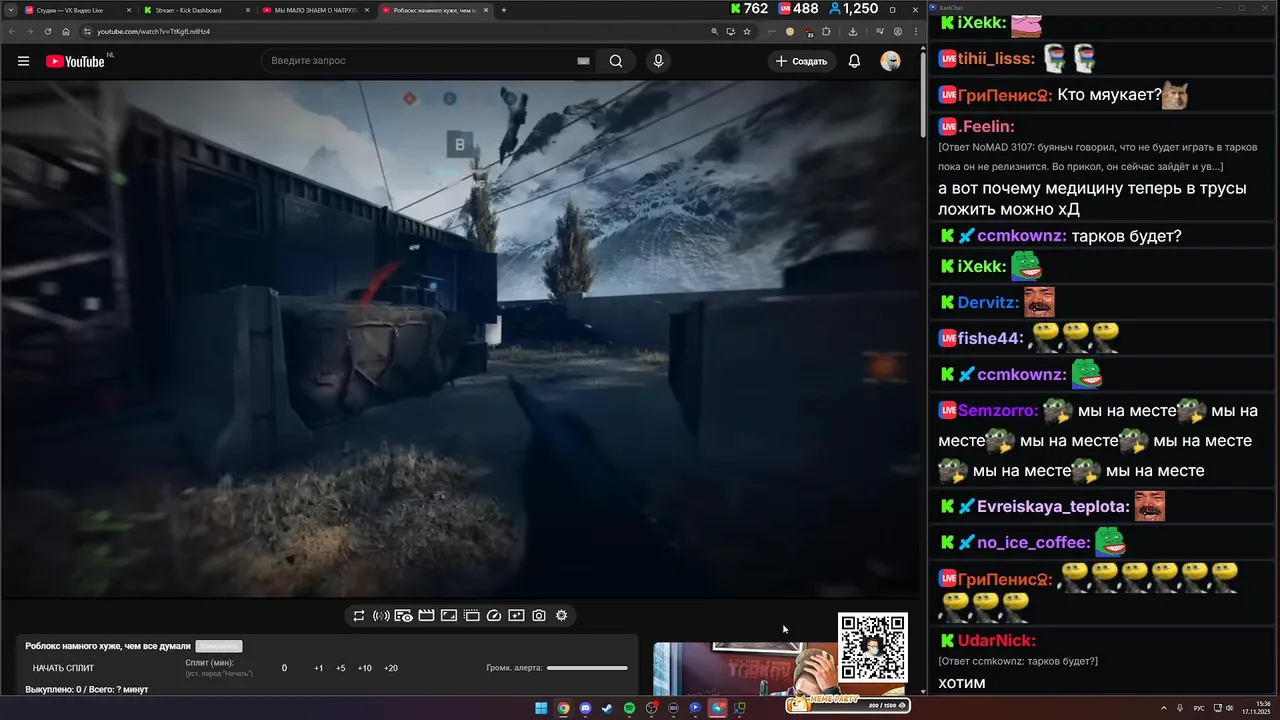Image resolution: width=1280 pixels, height=720 pixels.
Task: Click the split minutes value field
Action: [x=284, y=668]
